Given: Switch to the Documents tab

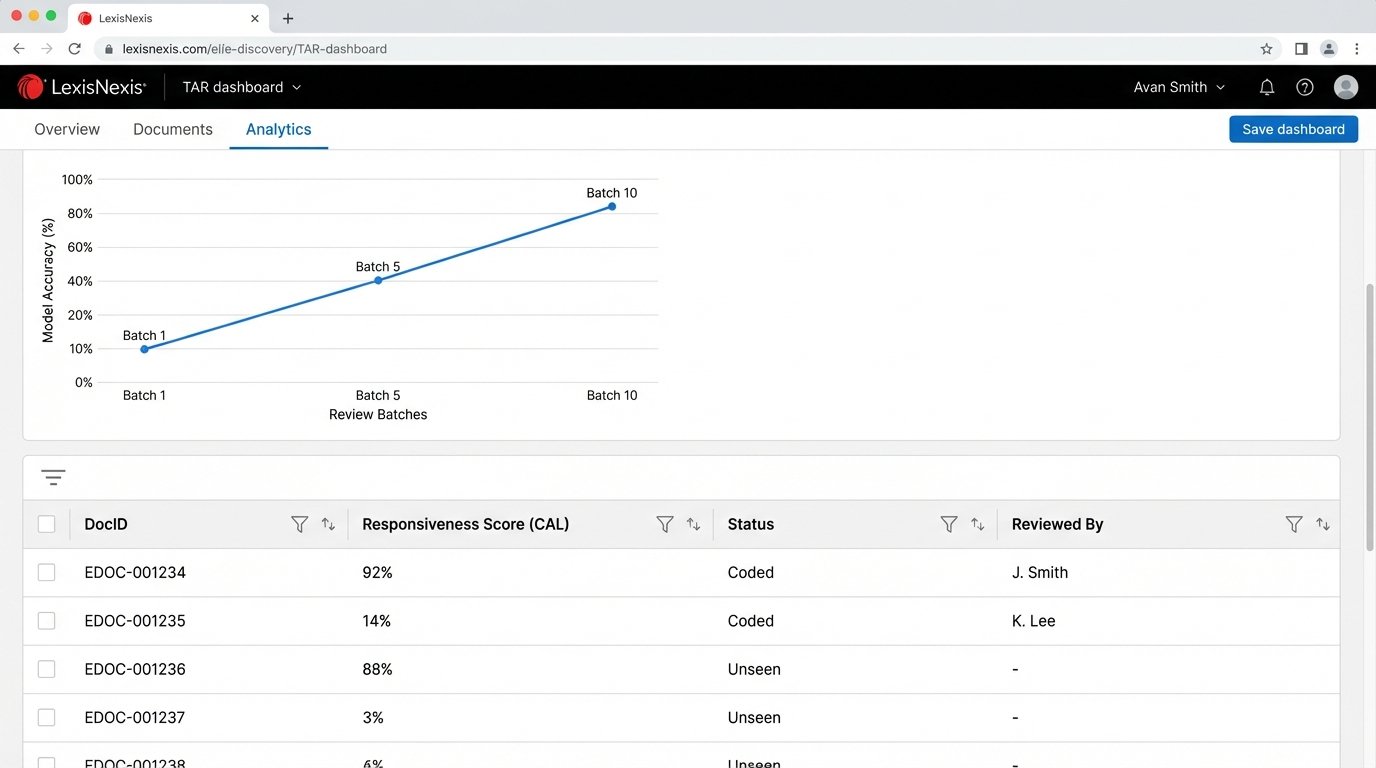Looking at the screenshot, I should pos(172,129).
